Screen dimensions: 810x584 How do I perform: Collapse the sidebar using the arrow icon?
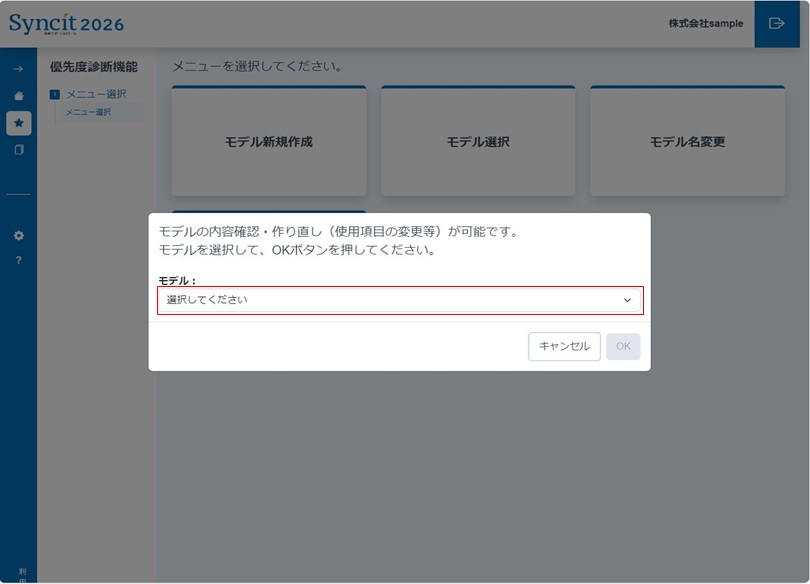16,71
